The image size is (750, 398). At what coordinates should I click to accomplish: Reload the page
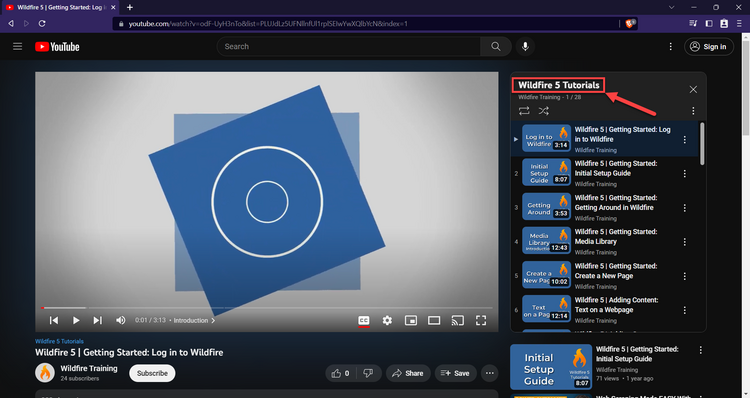tap(42, 23)
